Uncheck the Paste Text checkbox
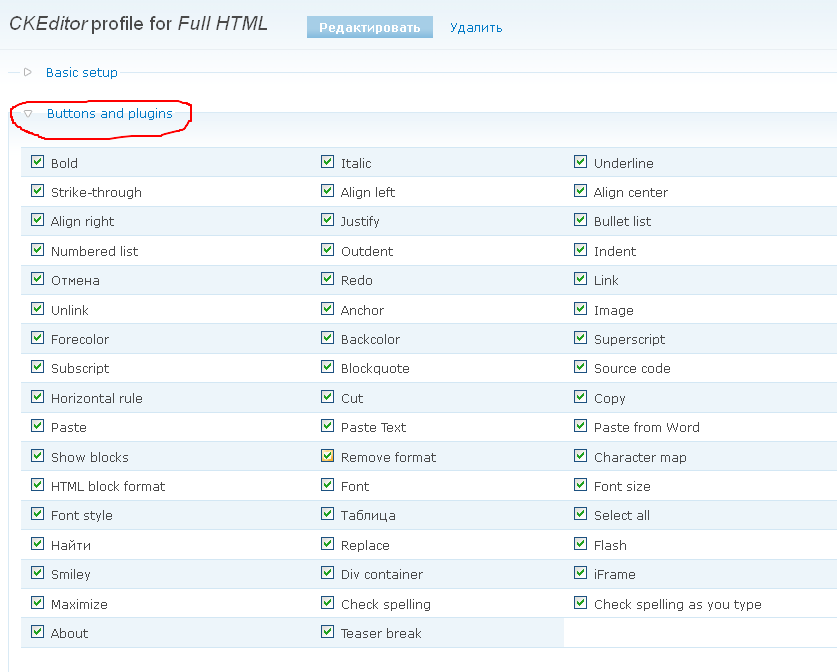 coord(327,425)
